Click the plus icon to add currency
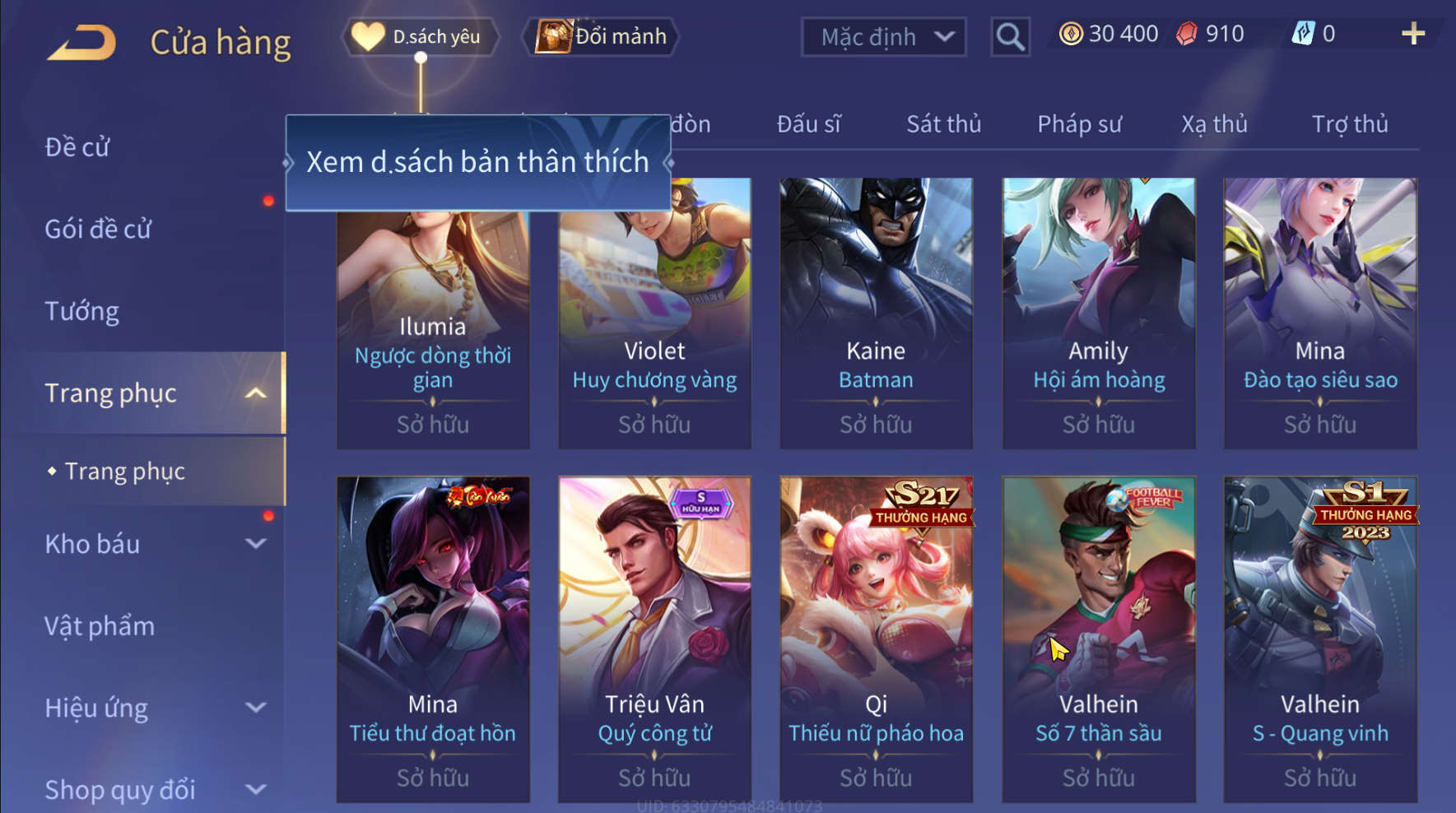Screen dimensions: 1456x813 pyautogui.click(x=1413, y=34)
